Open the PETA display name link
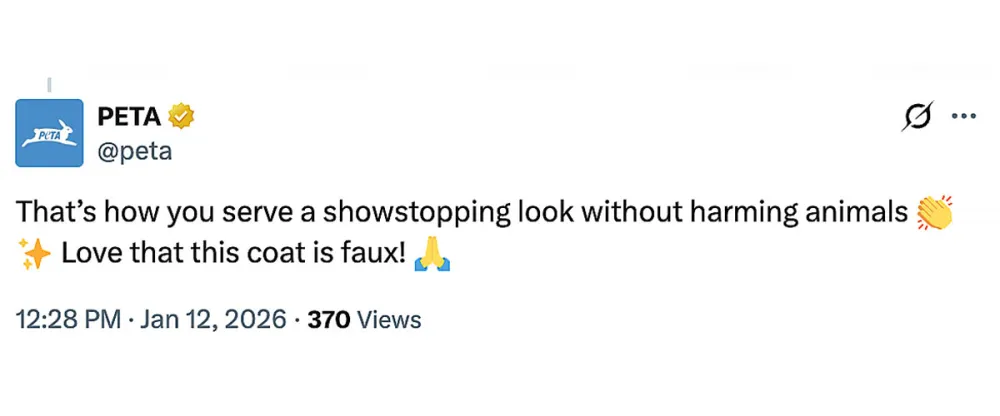The height and width of the screenshot is (416, 1000). click(x=127, y=117)
